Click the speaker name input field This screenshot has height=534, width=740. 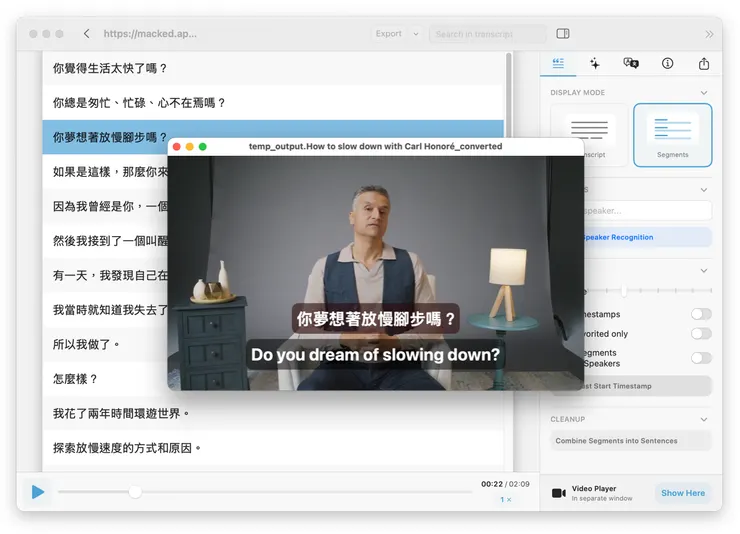point(648,210)
